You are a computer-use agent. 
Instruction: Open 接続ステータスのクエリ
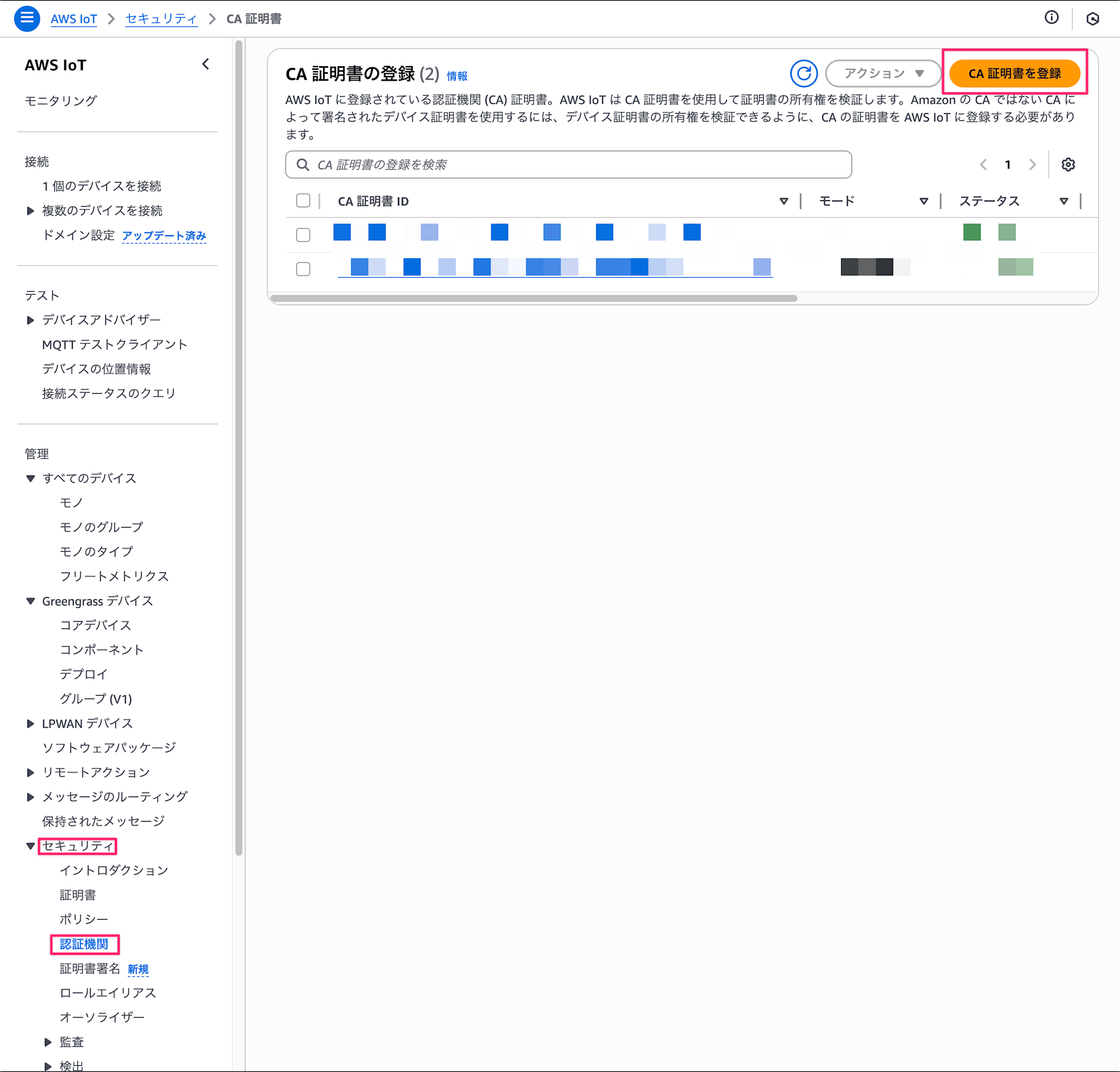coord(109,393)
